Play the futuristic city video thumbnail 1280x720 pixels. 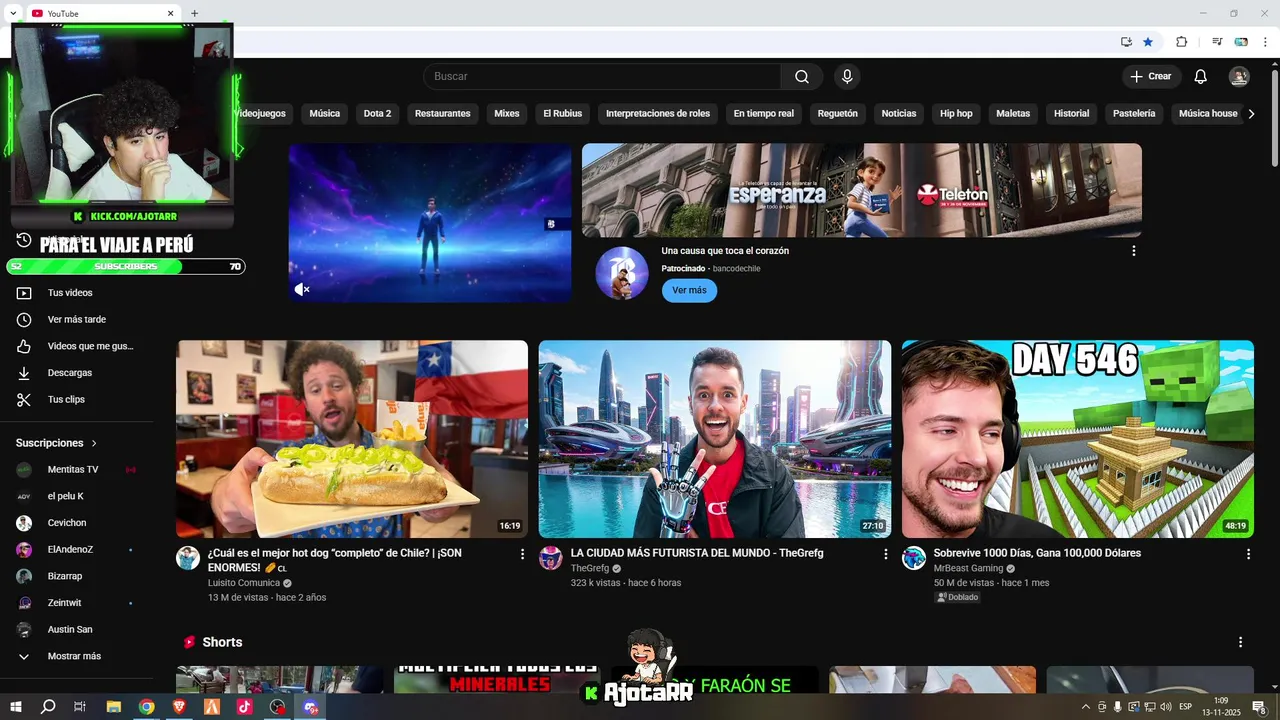point(715,439)
